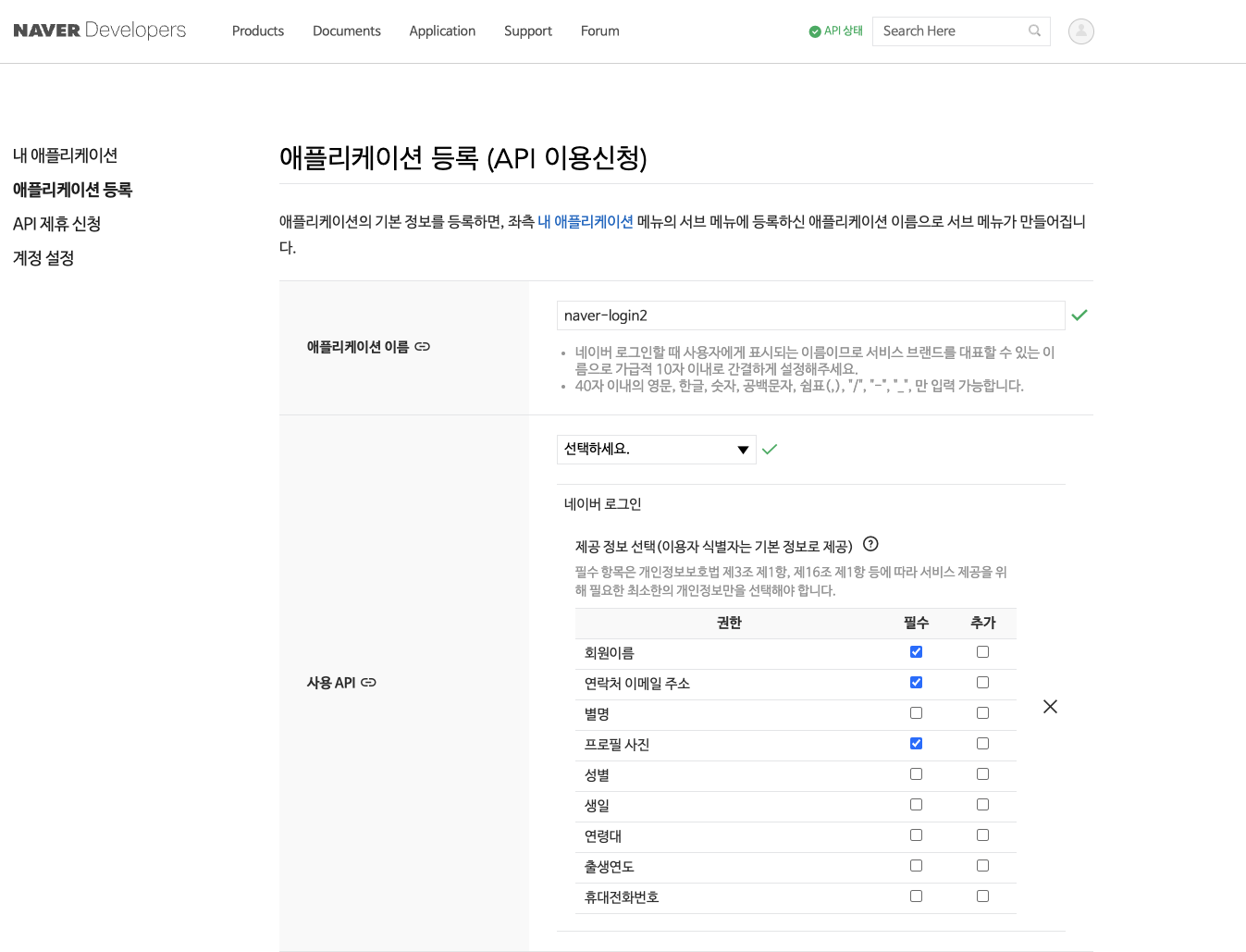
Task: Uncheck 필수 checkbox for 회원이름
Action: tap(916, 652)
